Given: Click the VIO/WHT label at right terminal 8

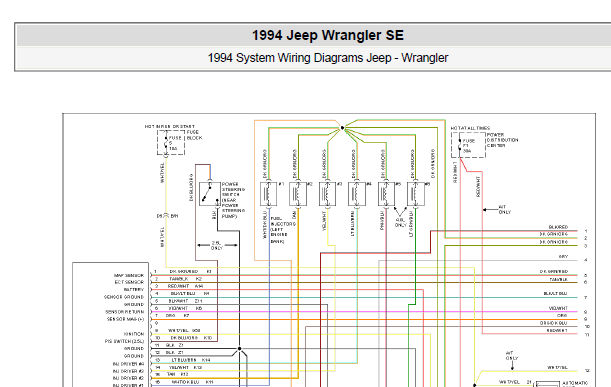Looking at the screenshot, I should pos(558,308).
